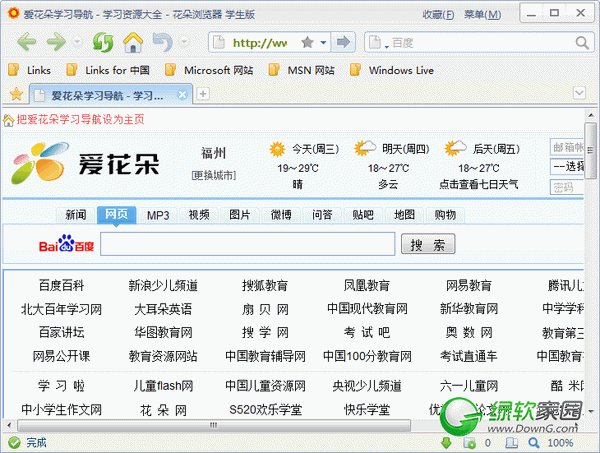Open the 凤凰教育 link
The width and height of the screenshot is (600, 453).
pos(367,285)
